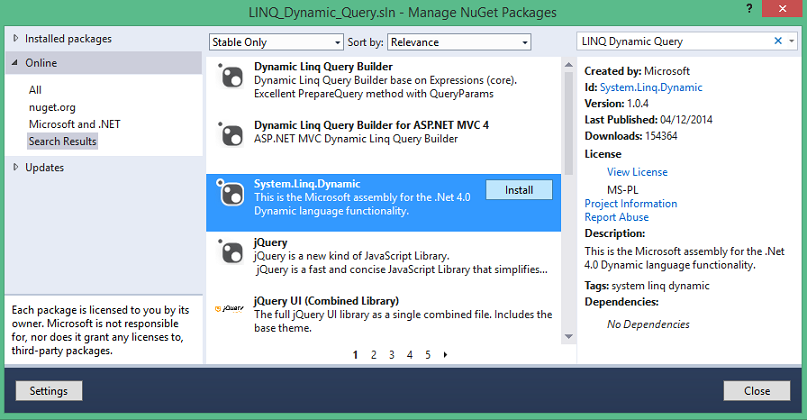
Task: Click the Version 1.0.4 text
Action: (x=616, y=103)
